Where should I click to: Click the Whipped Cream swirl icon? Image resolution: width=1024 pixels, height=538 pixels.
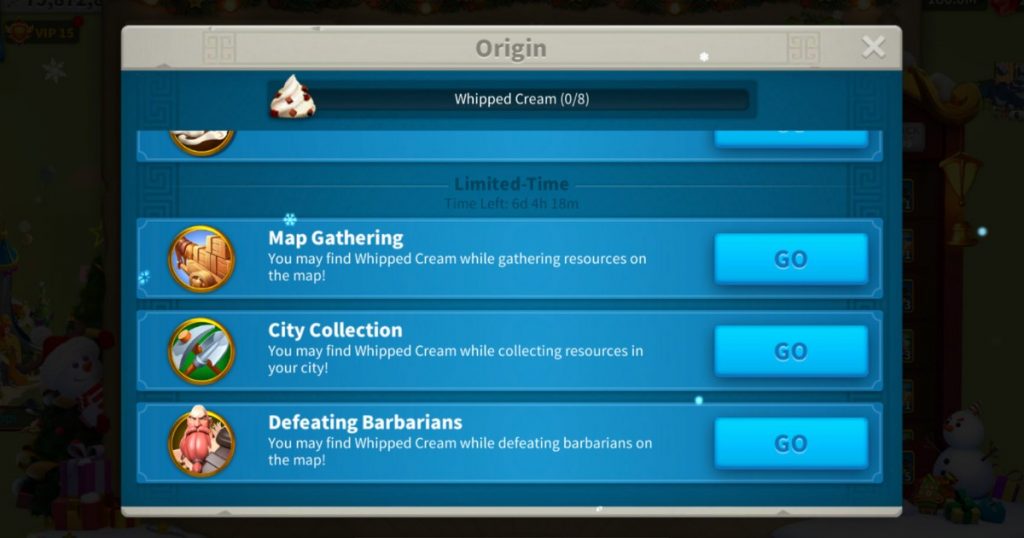pos(293,97)
